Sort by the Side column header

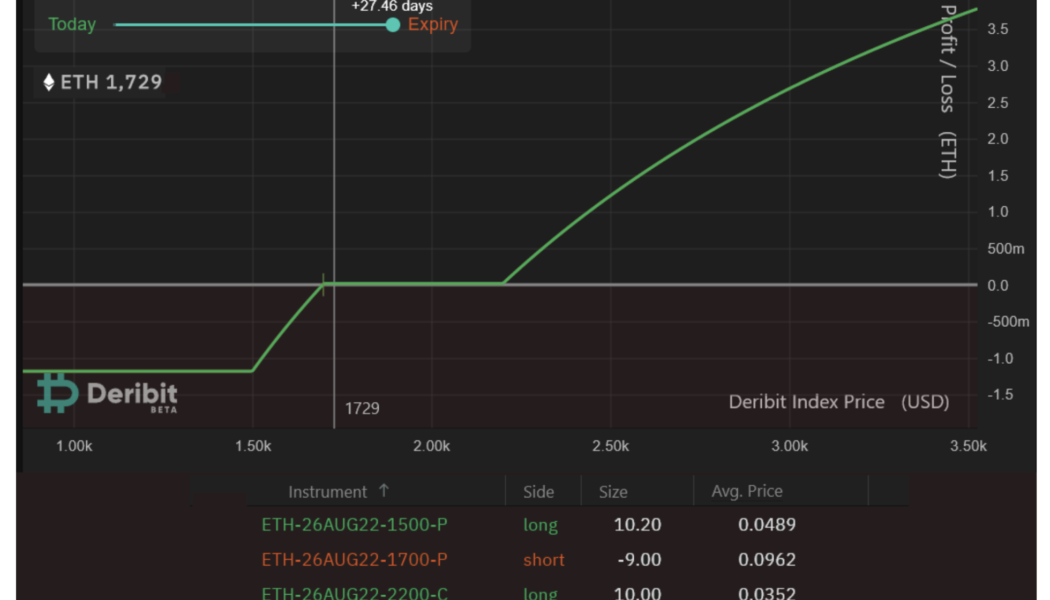click(538, 491)
